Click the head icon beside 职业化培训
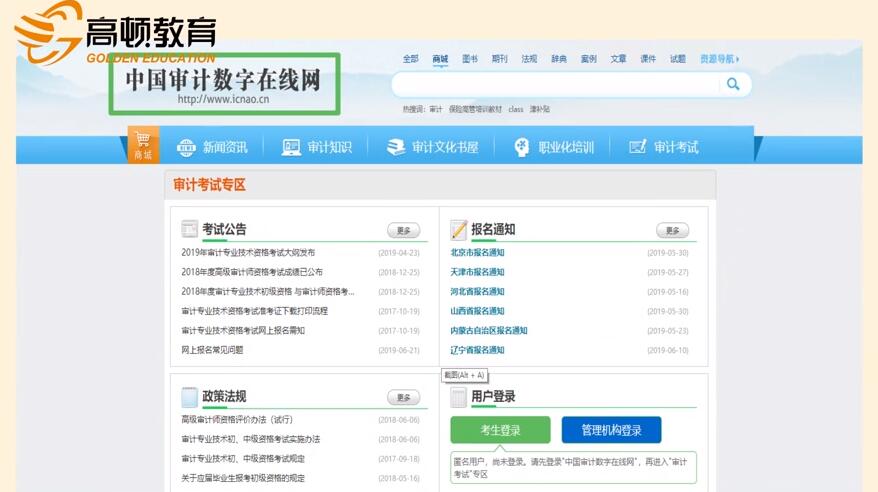Screen dimensions: 878x492 pyautogui.click(x=521, y=147)
